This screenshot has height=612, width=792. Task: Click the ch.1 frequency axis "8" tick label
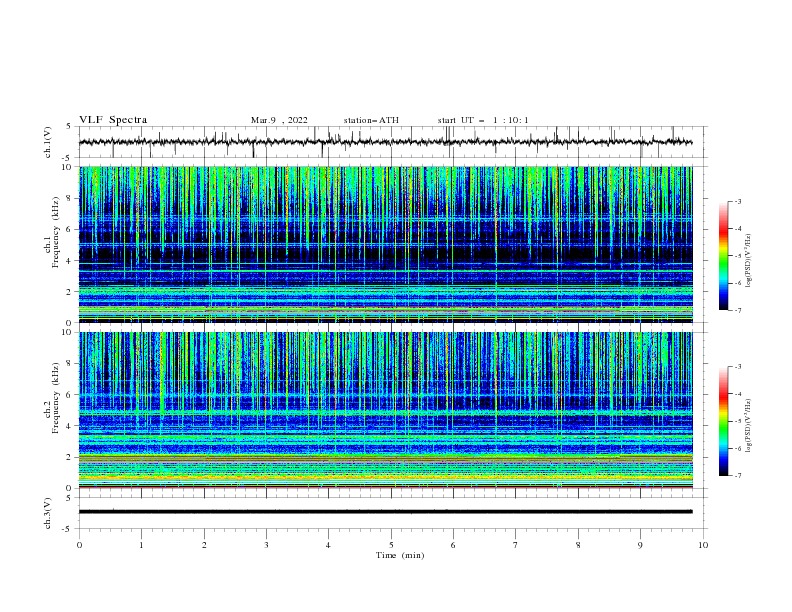click(x=71, y=198)
